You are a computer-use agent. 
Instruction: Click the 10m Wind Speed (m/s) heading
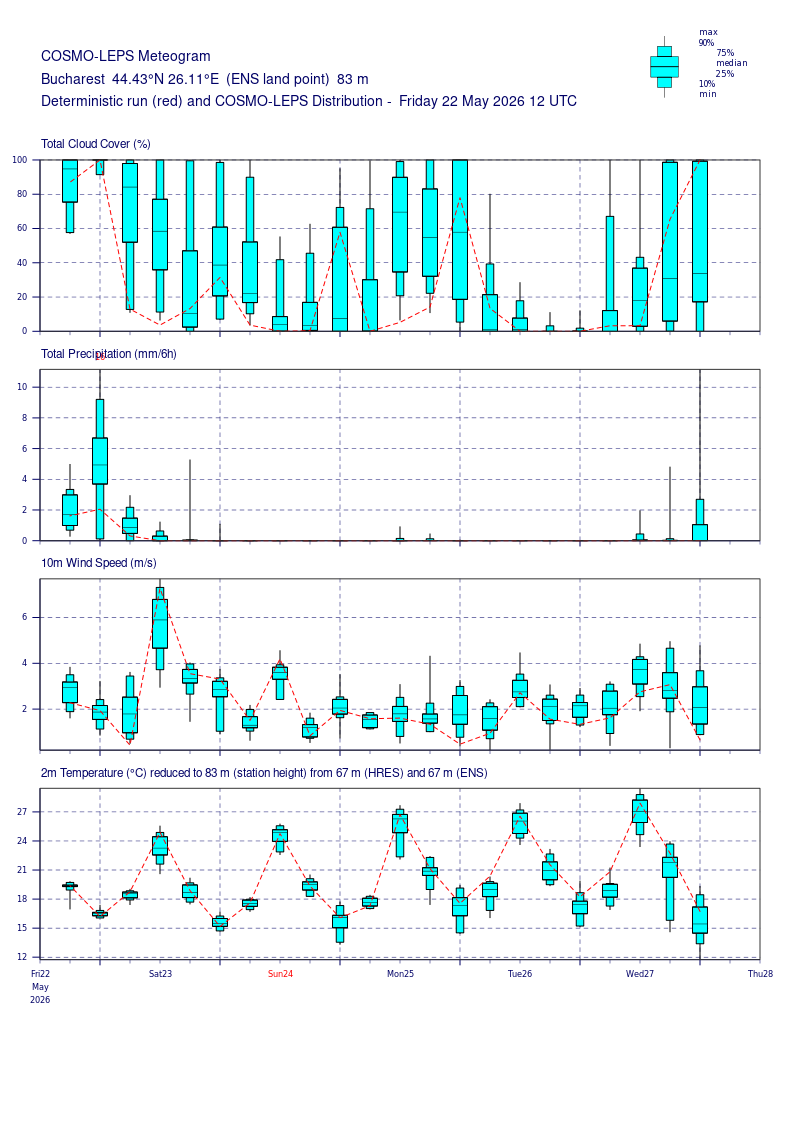pos(99,563)
